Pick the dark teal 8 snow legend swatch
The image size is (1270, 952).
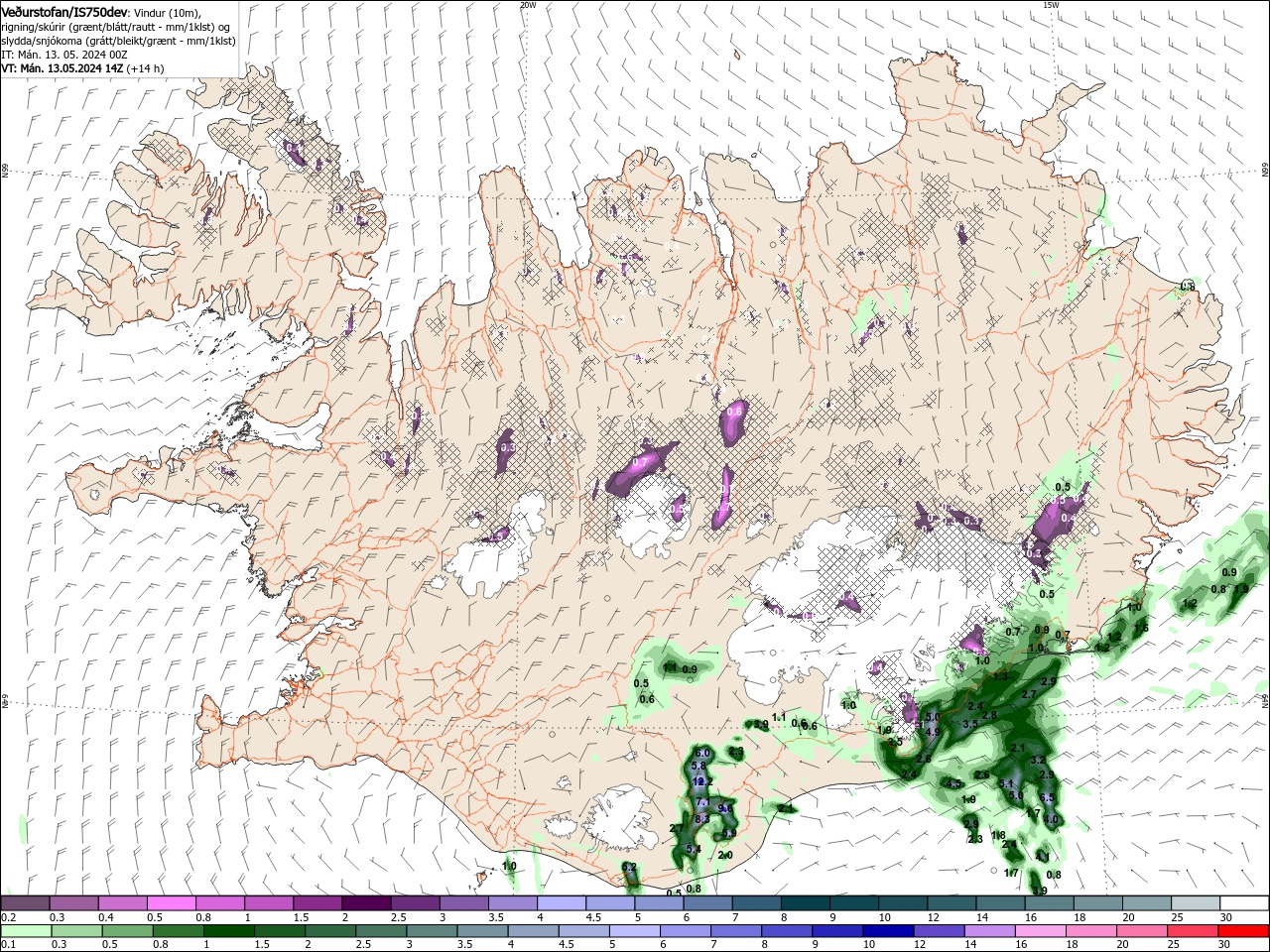point(805,903)
